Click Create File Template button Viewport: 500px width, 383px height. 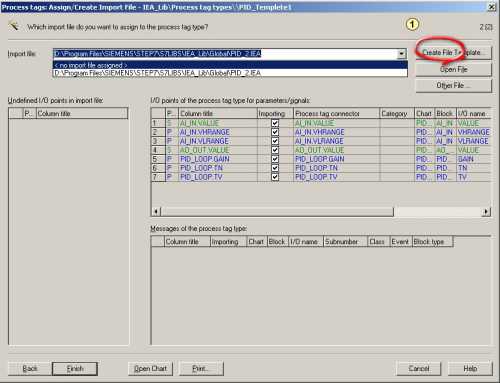tap(453, 53)
